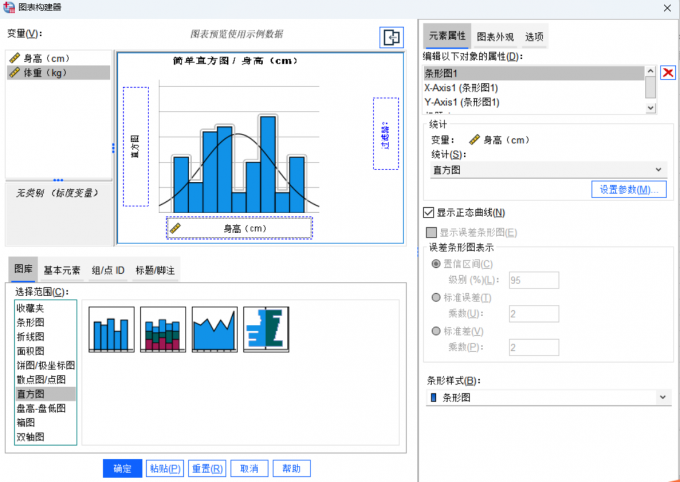Viewport: 680px width, 482px height.
Task: Select the simple histogram gallery thumbnail
Action: pyautogui.click(x=111, y=329)
